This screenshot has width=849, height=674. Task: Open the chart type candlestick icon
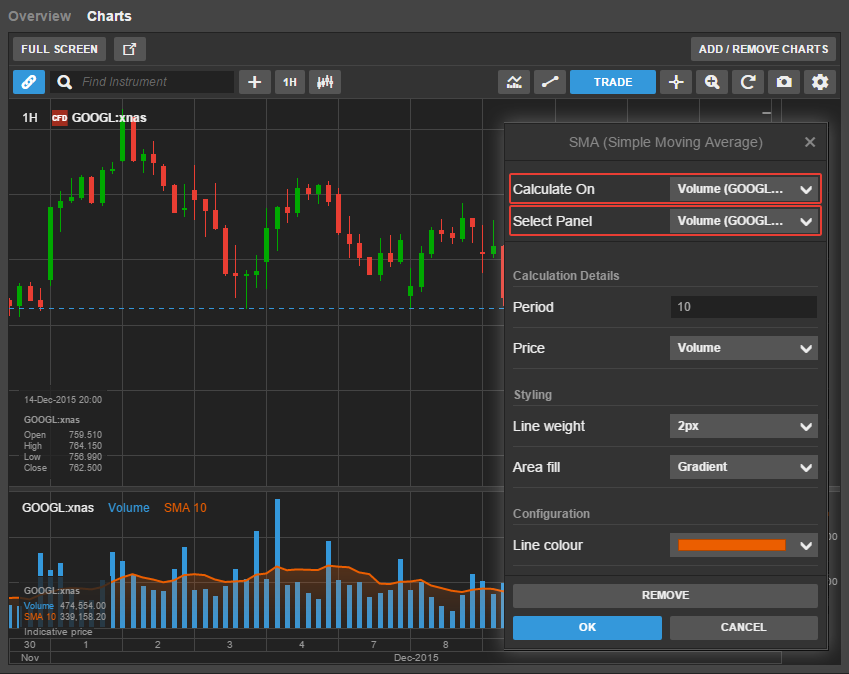pyautogui.click(x=325, y=82)
